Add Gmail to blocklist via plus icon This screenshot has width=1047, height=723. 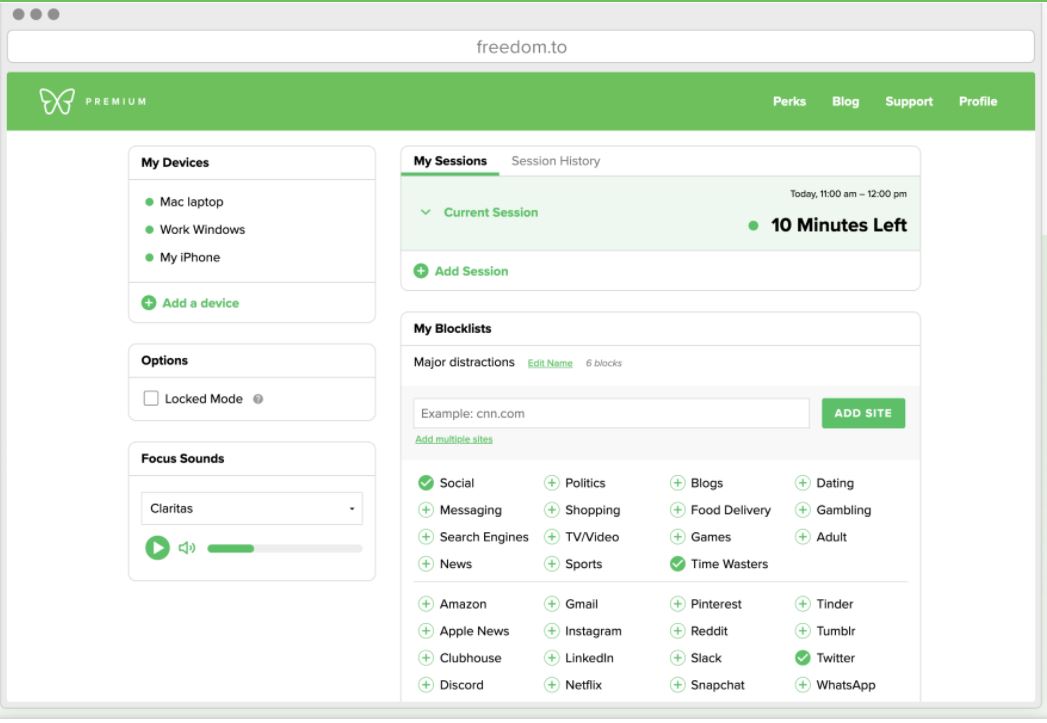coord(552,604)
